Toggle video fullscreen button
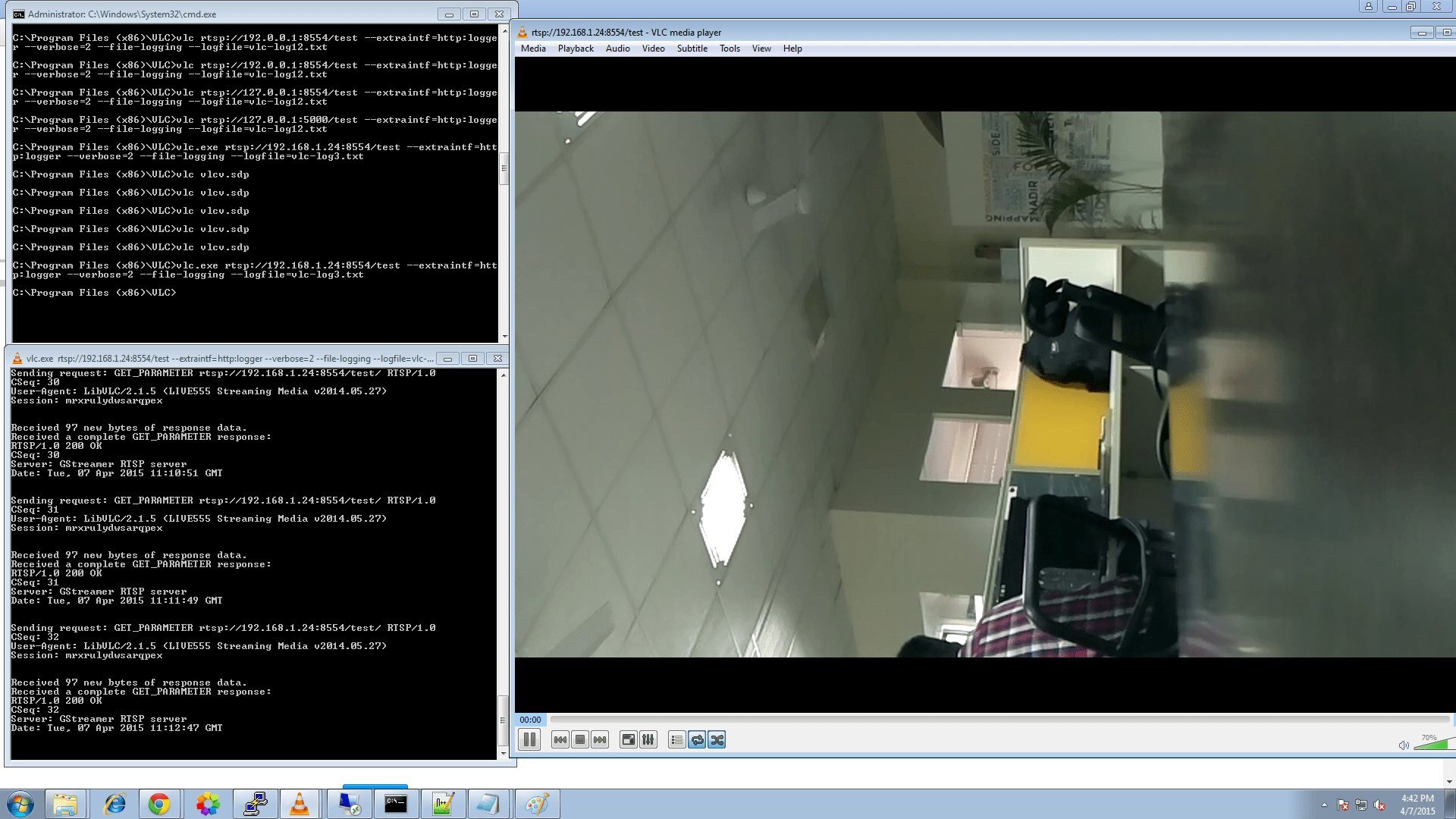Screen dimensions: 1456x819 629,739
